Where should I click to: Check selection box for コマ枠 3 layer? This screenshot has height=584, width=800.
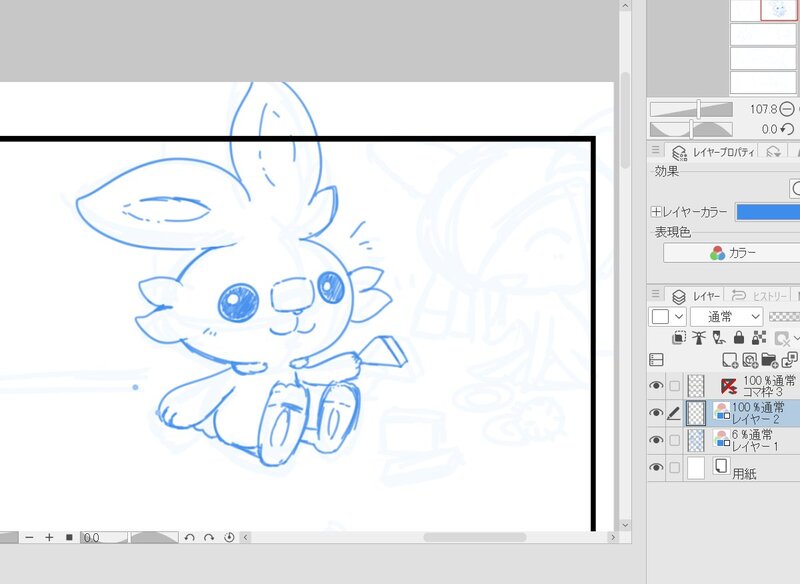pos(674,386)
